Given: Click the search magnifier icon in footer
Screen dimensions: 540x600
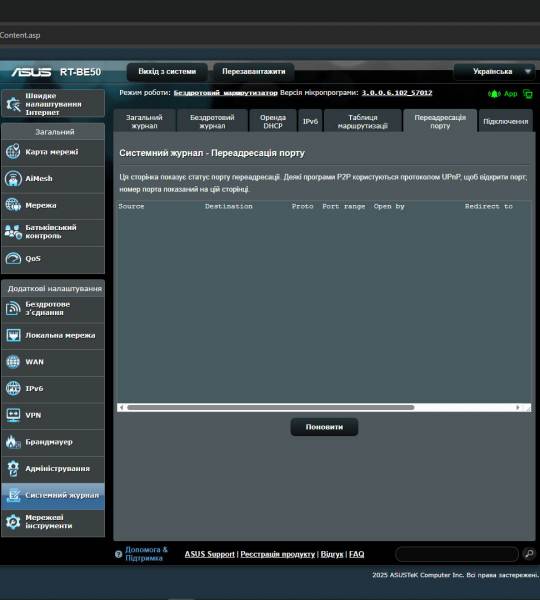Looking at the screenshot, I should tap(529, 554).
